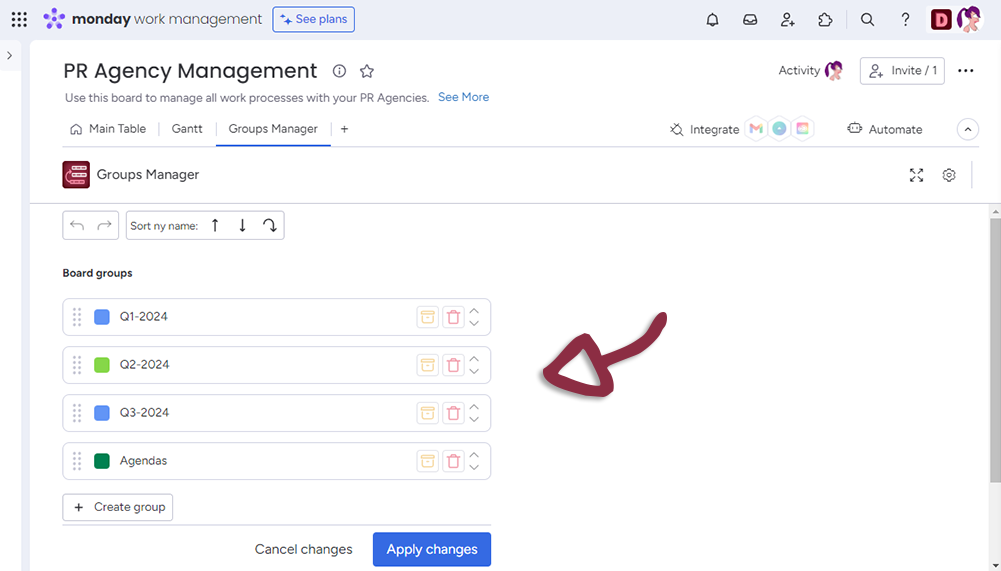Open the Gantt tab

187,129
